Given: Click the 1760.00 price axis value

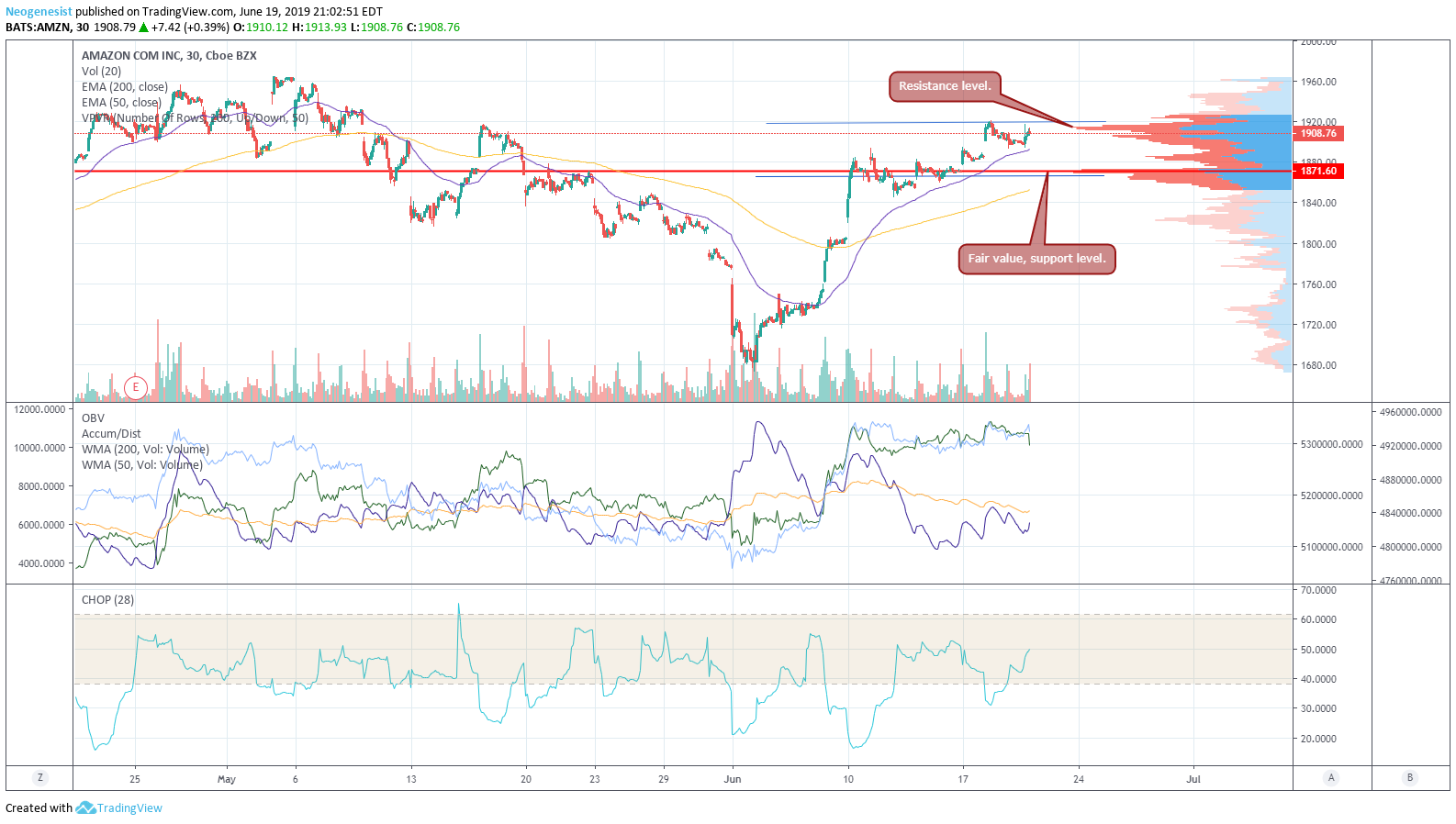Looking at the screenshot, I should tap(1318, 284).
